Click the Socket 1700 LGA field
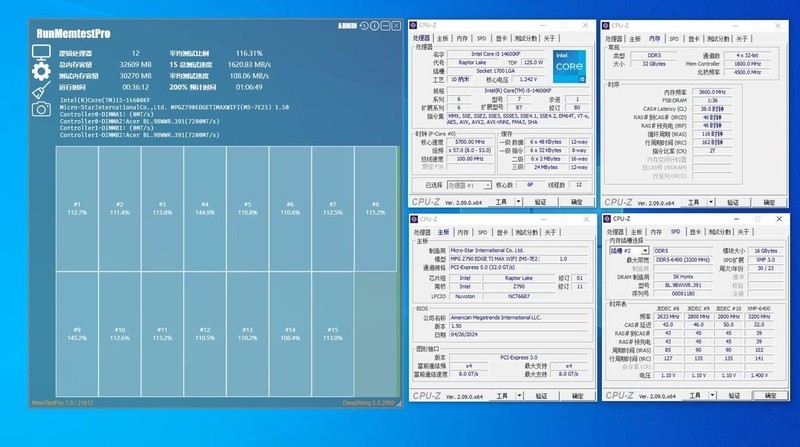Viewport: 800px width, 447px height. [495, 71]
